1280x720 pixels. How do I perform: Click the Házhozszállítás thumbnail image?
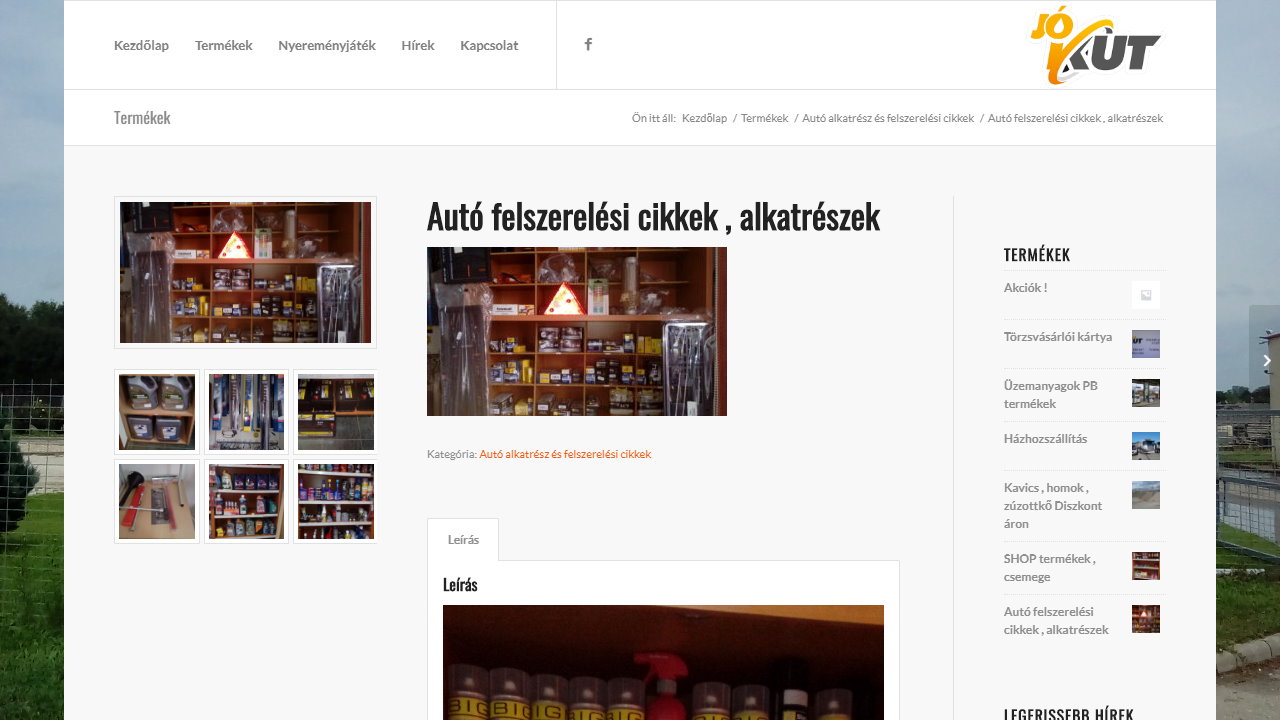pos(1146,446)
